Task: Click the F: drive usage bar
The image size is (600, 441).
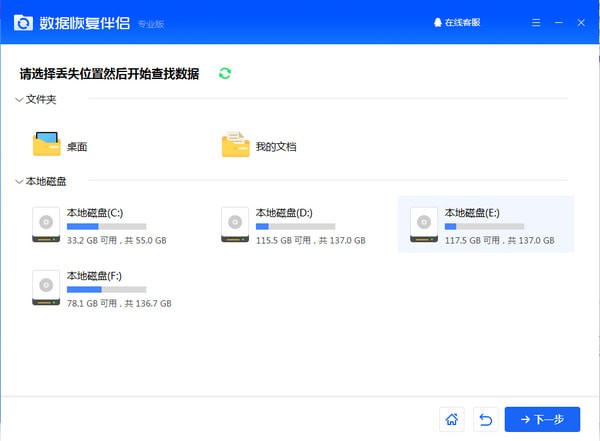Action: (x=106, y=289)
